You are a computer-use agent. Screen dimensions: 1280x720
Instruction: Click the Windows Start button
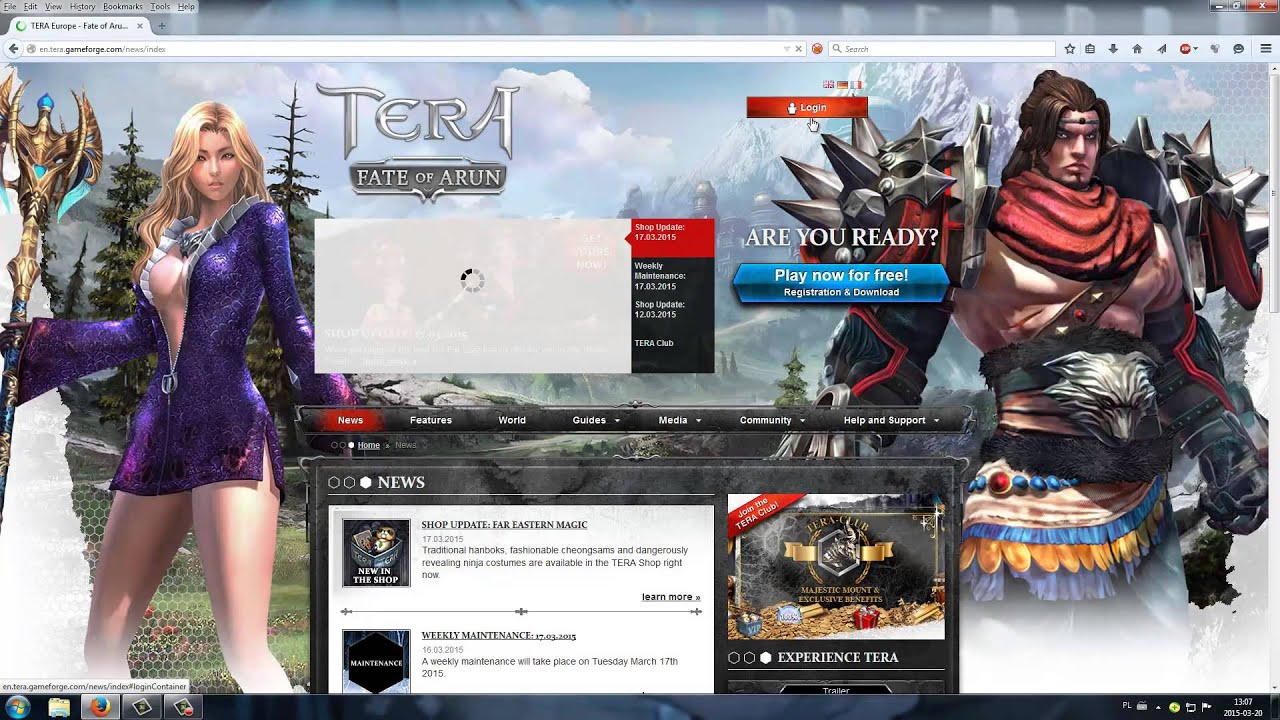pos(19,707)
